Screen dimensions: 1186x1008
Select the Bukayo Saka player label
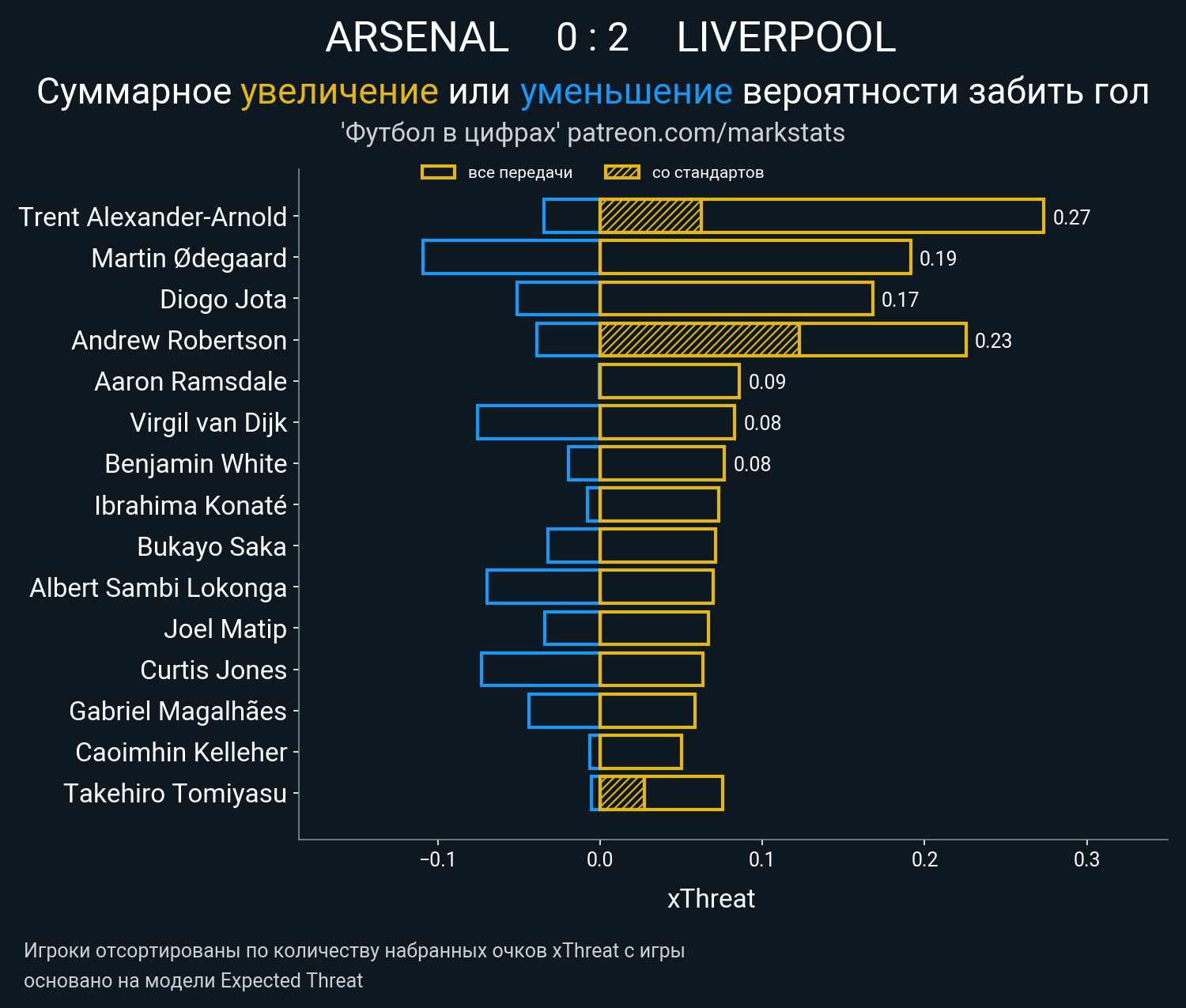coord(211,546)
